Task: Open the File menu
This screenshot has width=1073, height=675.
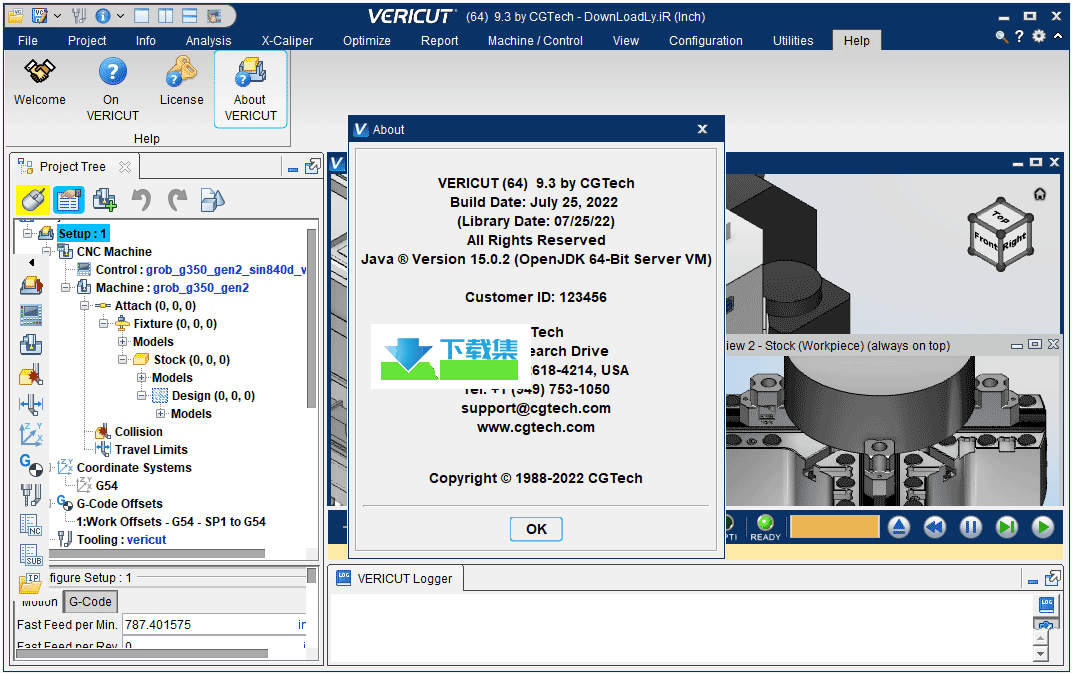Action: pos(28,40)
